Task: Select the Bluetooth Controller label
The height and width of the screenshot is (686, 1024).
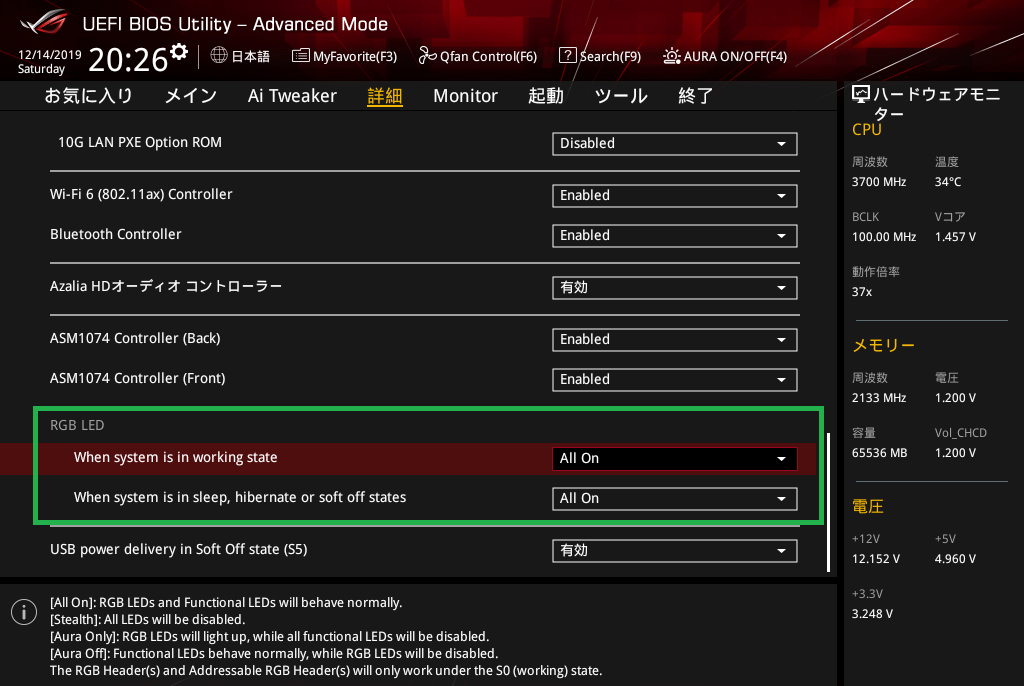Action: coord(116,234)
